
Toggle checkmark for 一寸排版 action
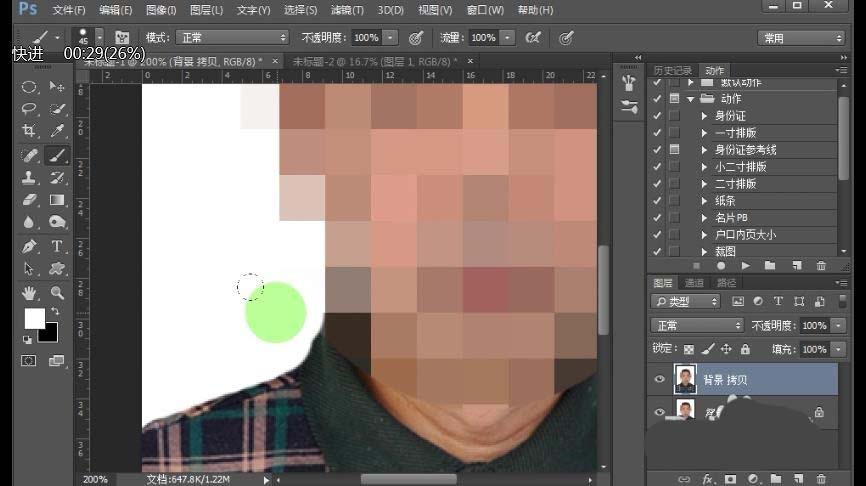click(x=657, y=133)
